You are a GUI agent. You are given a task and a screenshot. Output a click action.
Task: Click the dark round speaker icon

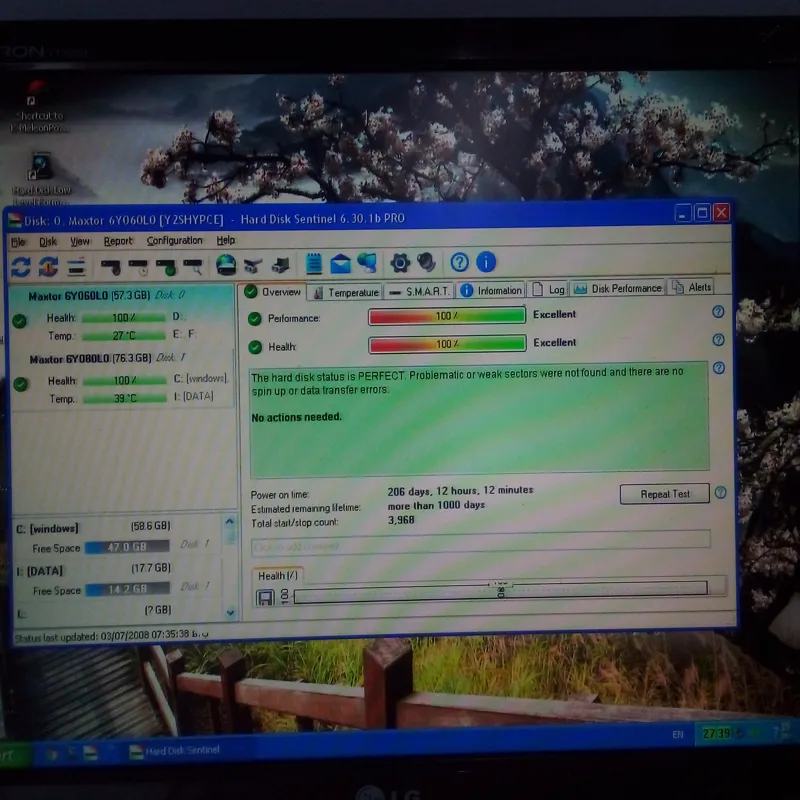pyautogui.click(x=427, y=262)
